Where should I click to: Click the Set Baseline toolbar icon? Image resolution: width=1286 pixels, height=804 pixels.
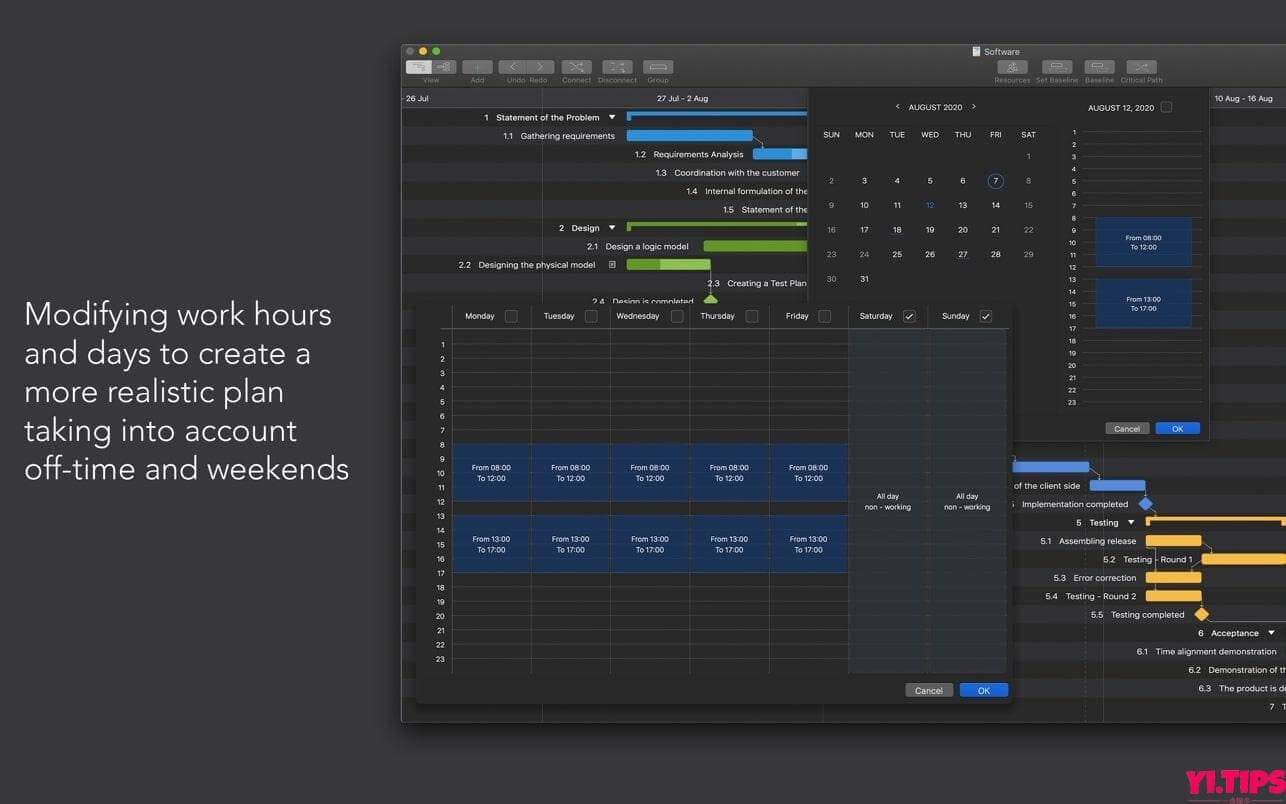point(1056,68)
